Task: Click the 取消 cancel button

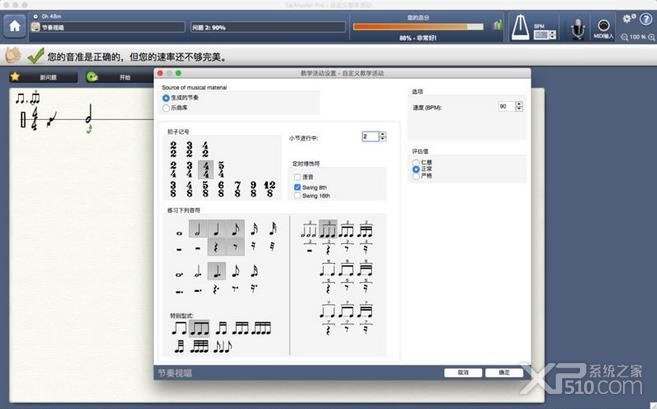Action: pos(463,372)
